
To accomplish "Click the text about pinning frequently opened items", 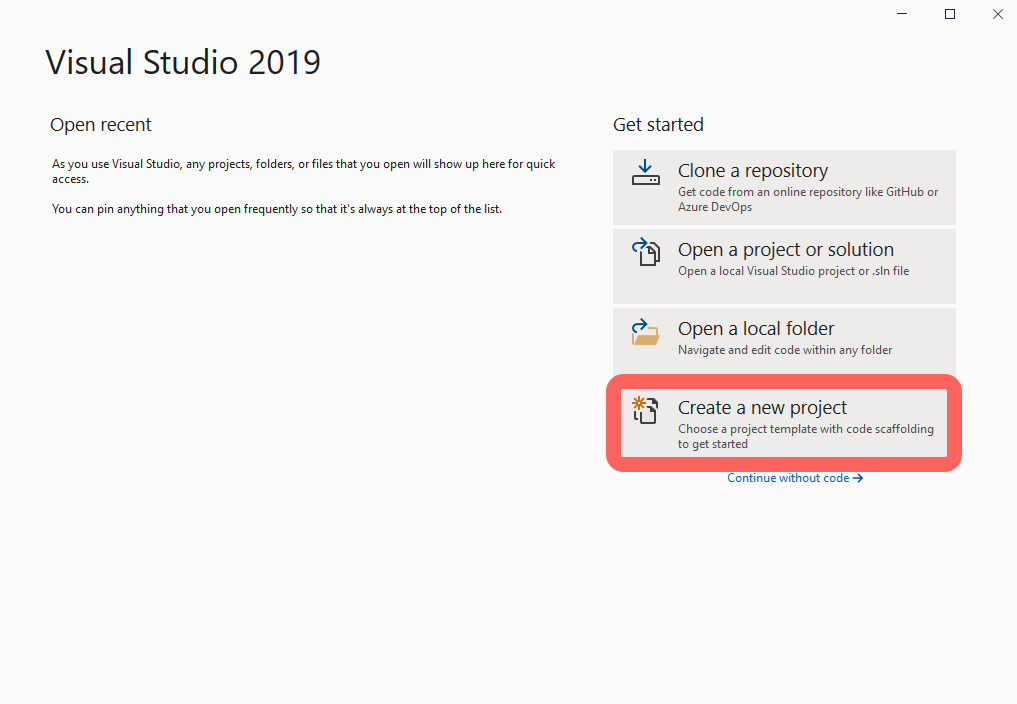I will pyautogui.click(x=277, y=209).
